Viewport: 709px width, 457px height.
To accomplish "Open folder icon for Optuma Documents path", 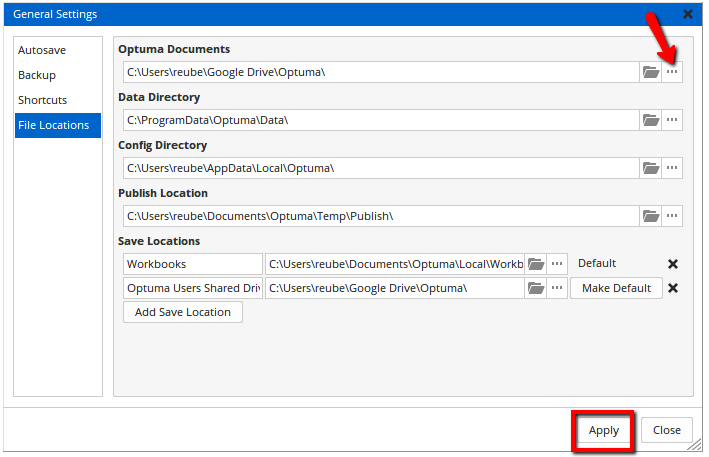I will 650,72.
